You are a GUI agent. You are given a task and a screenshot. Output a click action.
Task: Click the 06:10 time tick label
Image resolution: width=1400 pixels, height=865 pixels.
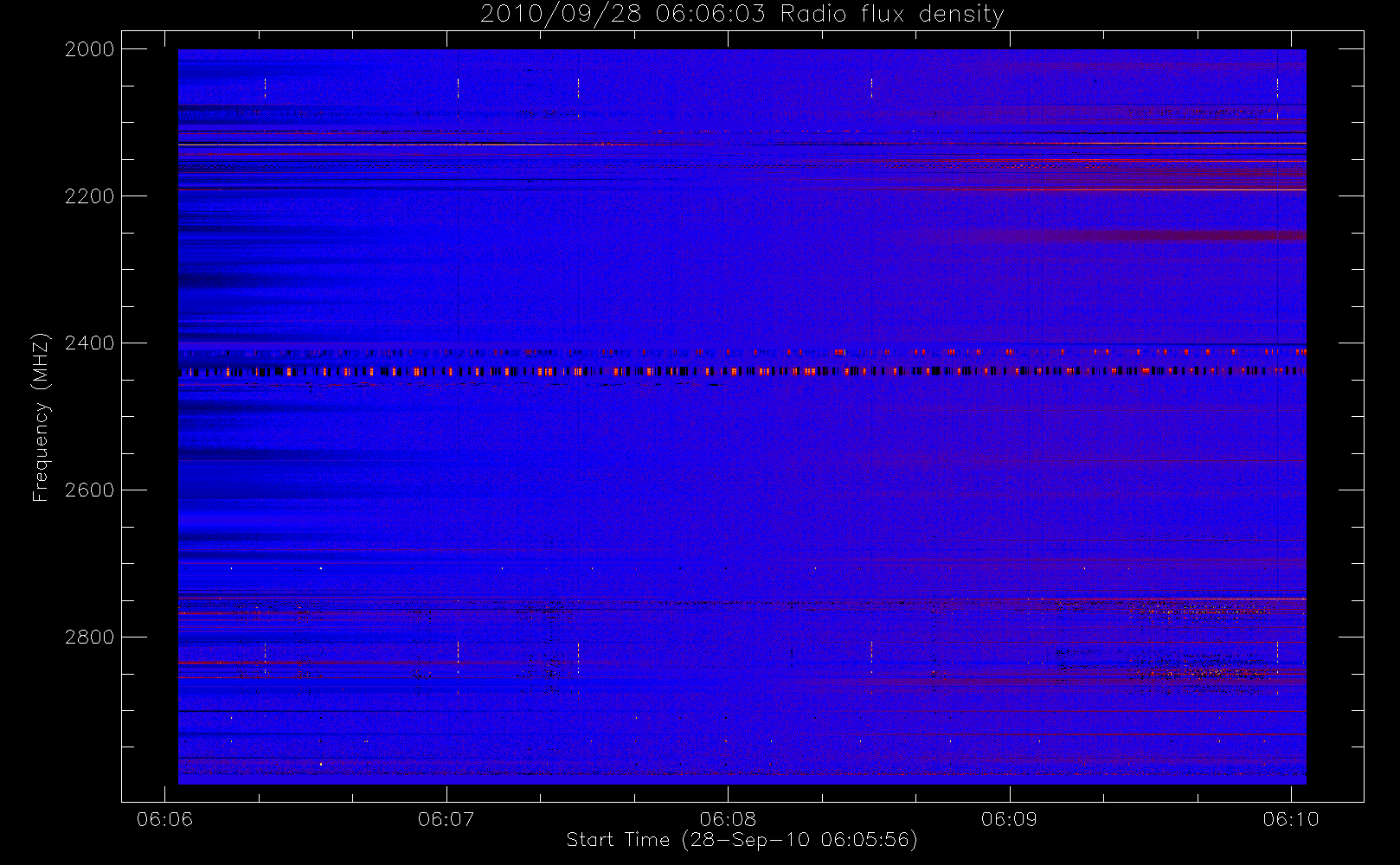[x=1291, y=819]
